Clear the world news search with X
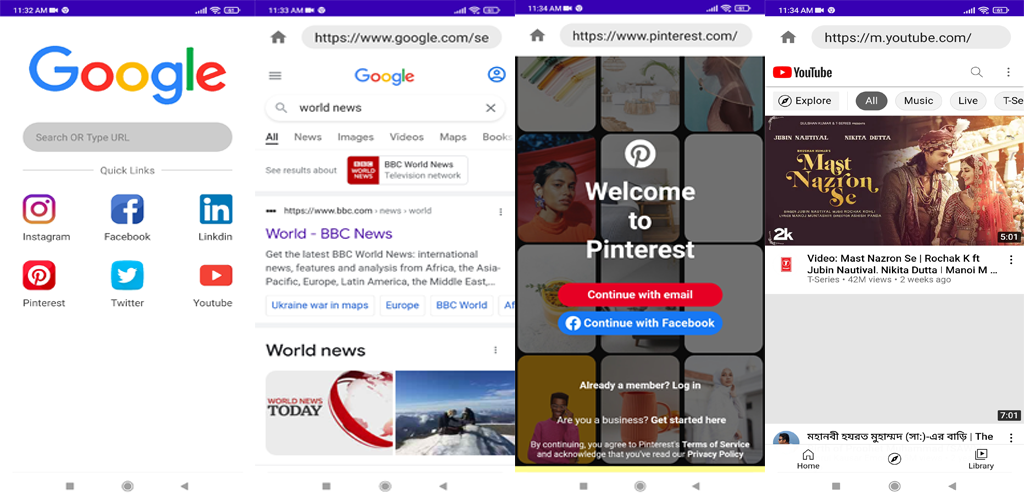This screenshot has height=500, width=1024. 490,108
